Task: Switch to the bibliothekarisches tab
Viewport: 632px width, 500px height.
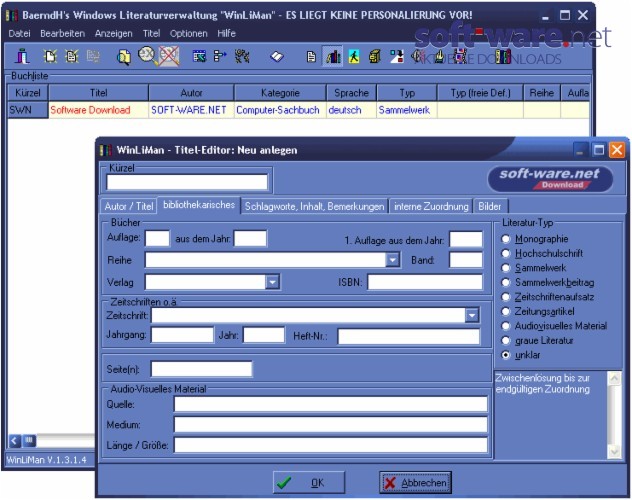Action: pos(199,205)
